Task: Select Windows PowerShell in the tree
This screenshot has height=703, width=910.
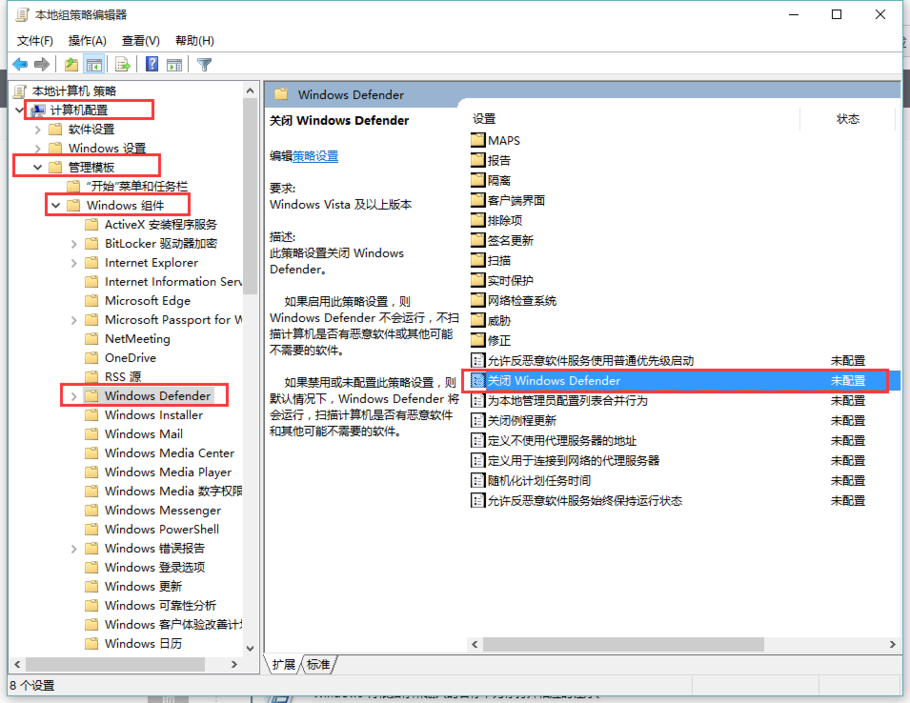Action: click(x=161, y=529)
